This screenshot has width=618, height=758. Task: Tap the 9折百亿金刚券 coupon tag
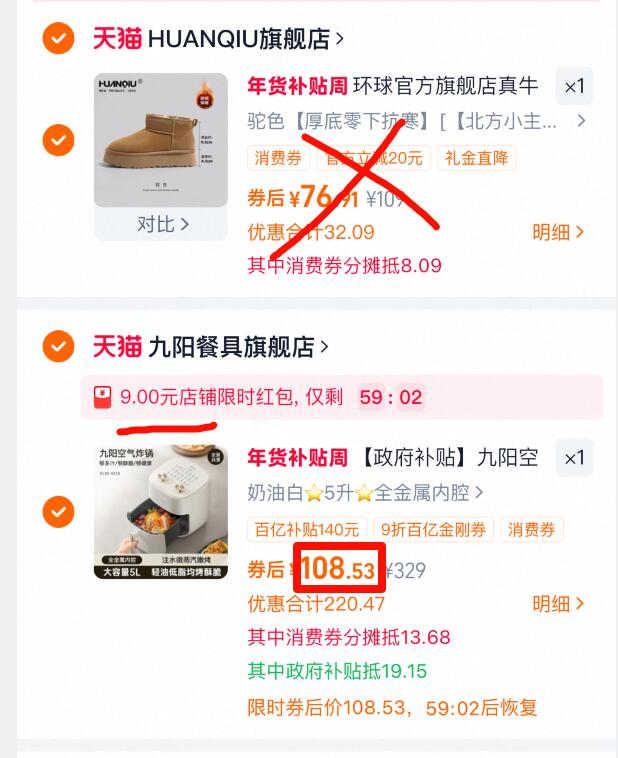pos(433,530)
